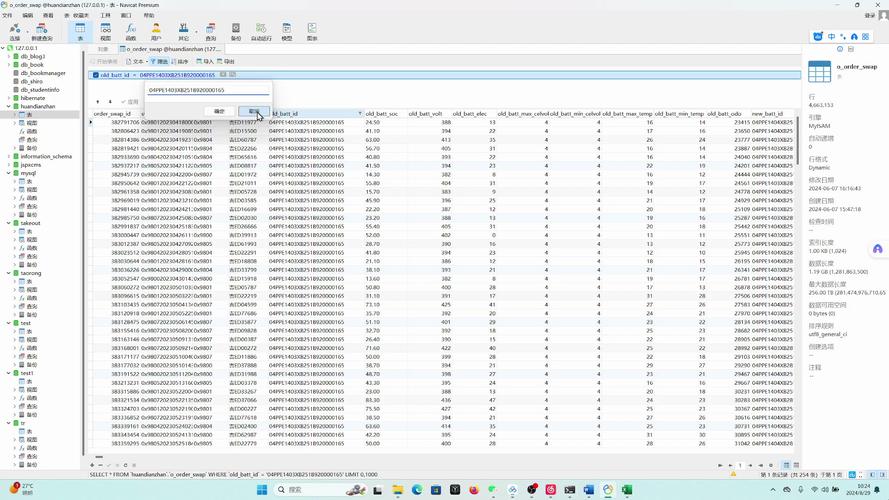The image size is (889, 500).
Task: Switch to the 对象 (Objects) tab
Action: point(103,48)
